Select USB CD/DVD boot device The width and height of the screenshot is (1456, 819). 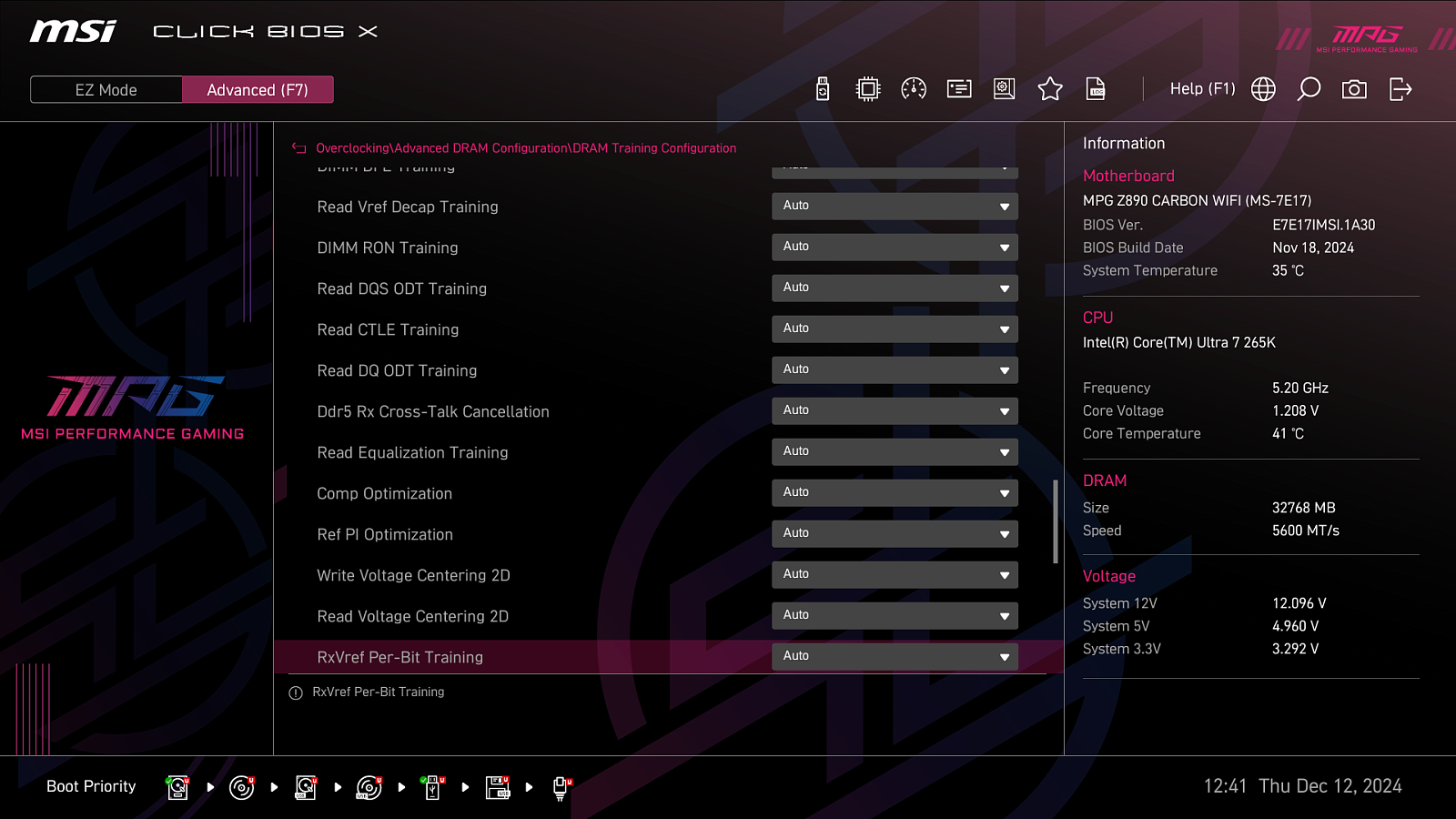click(369, 787)
